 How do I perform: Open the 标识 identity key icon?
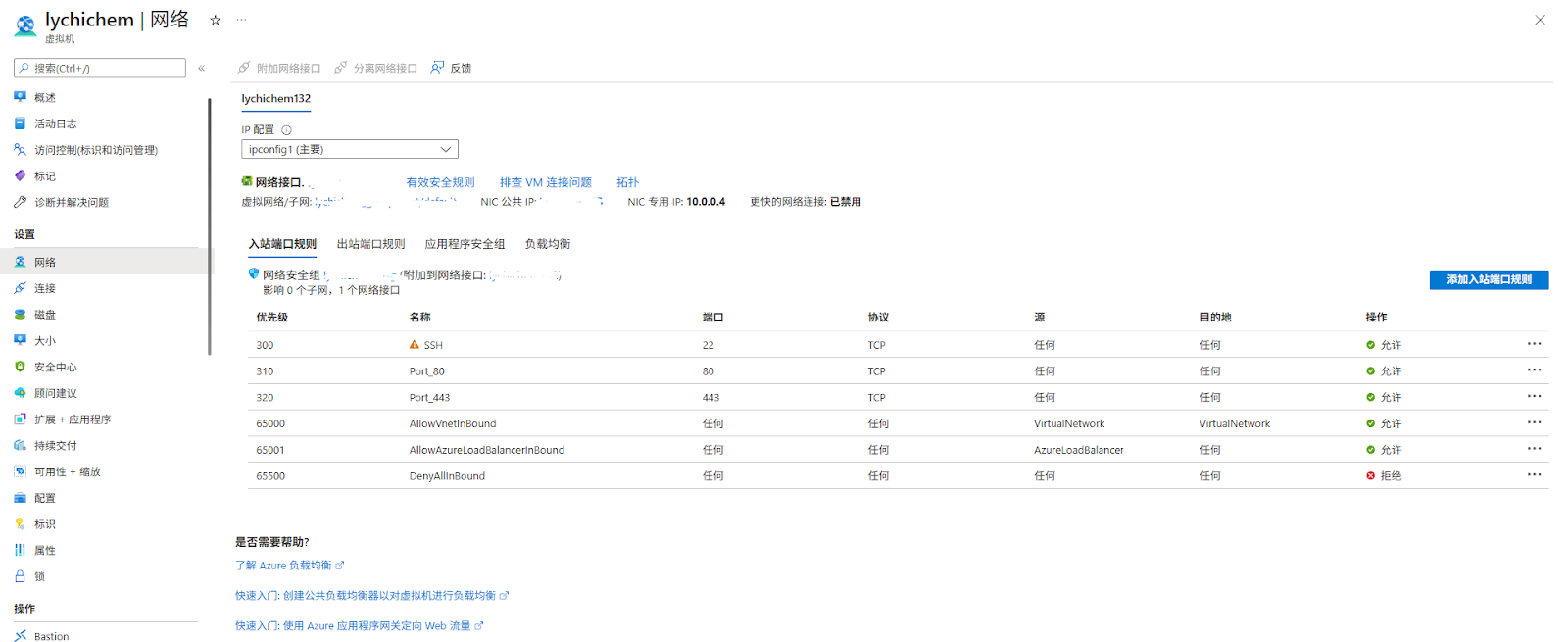20,524
